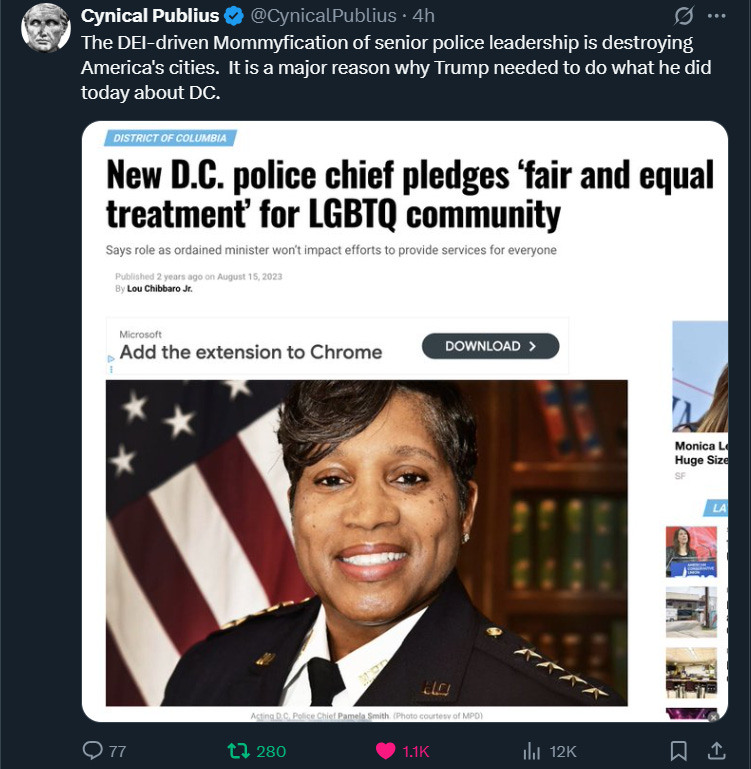Open the Monica sidebar ad thumbnail

(x=700, y=377)
